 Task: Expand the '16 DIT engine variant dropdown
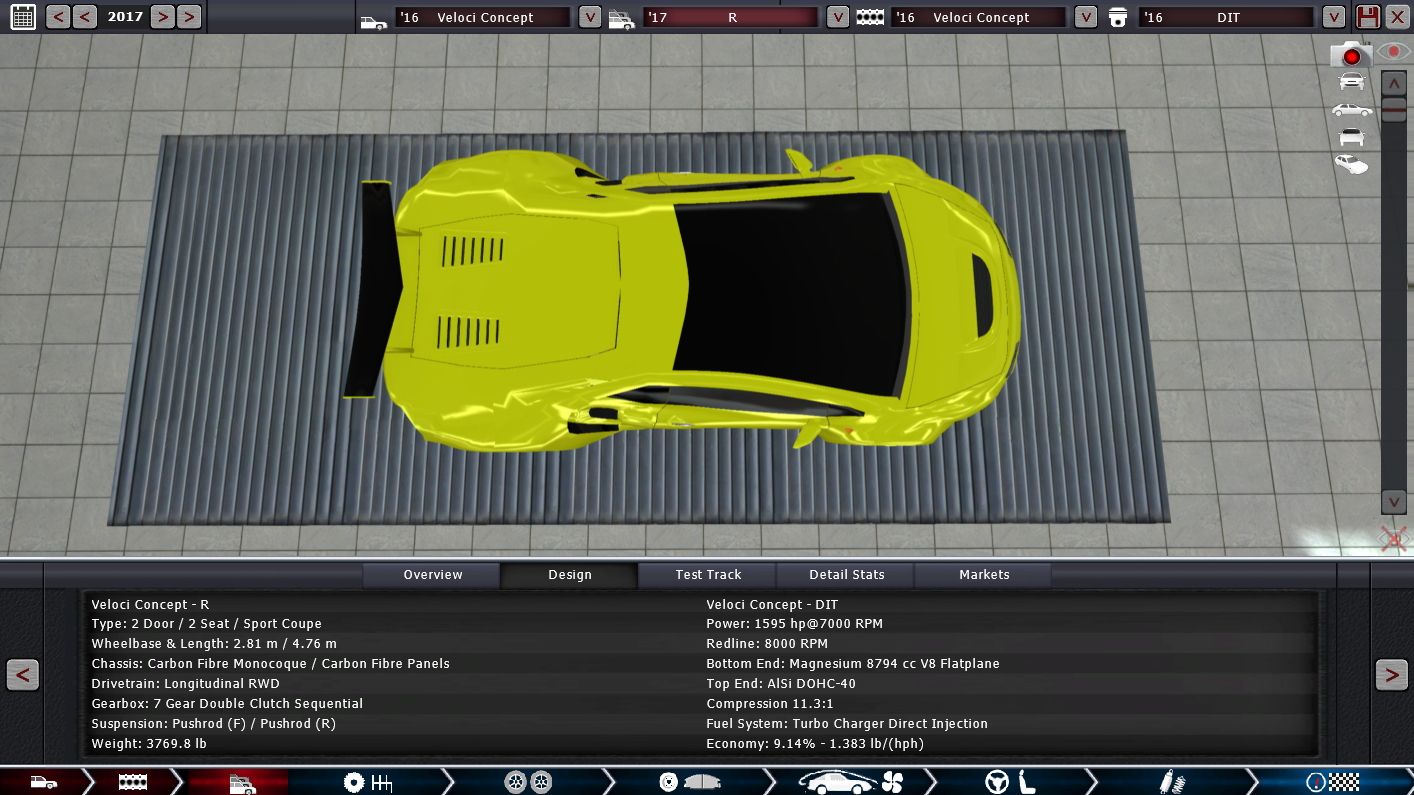click(x=1333, y=17)
